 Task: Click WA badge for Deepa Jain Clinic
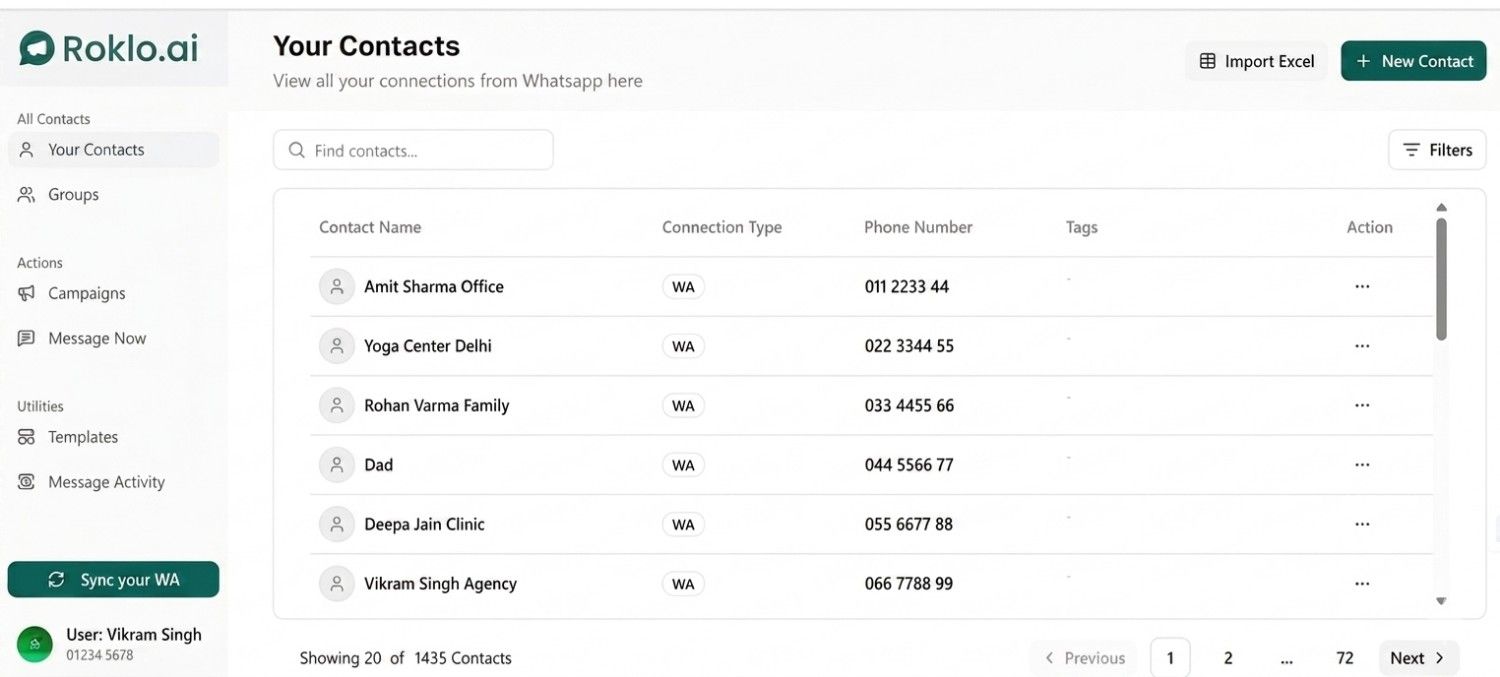click(683, 524)
